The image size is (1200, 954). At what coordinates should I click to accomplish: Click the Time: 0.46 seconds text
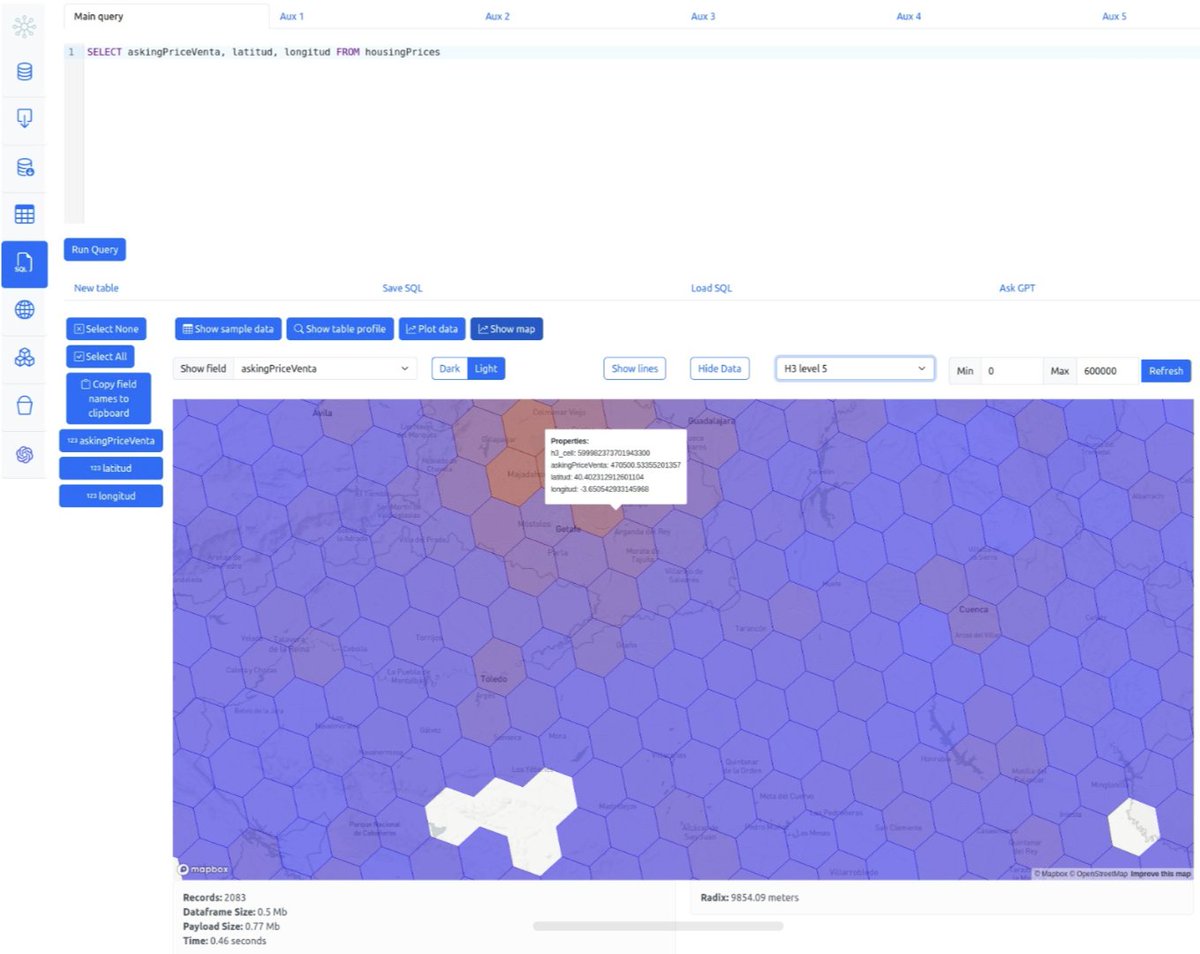coord(224,941)
